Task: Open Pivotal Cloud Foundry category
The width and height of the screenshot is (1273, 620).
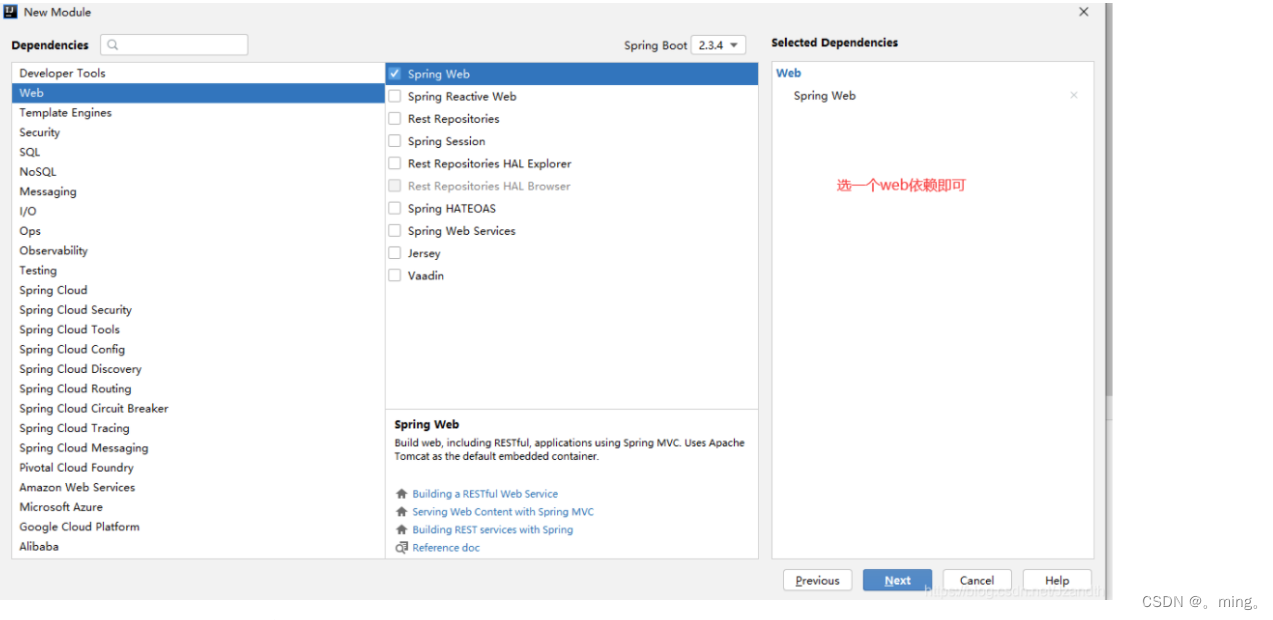Action: point(198,468)
